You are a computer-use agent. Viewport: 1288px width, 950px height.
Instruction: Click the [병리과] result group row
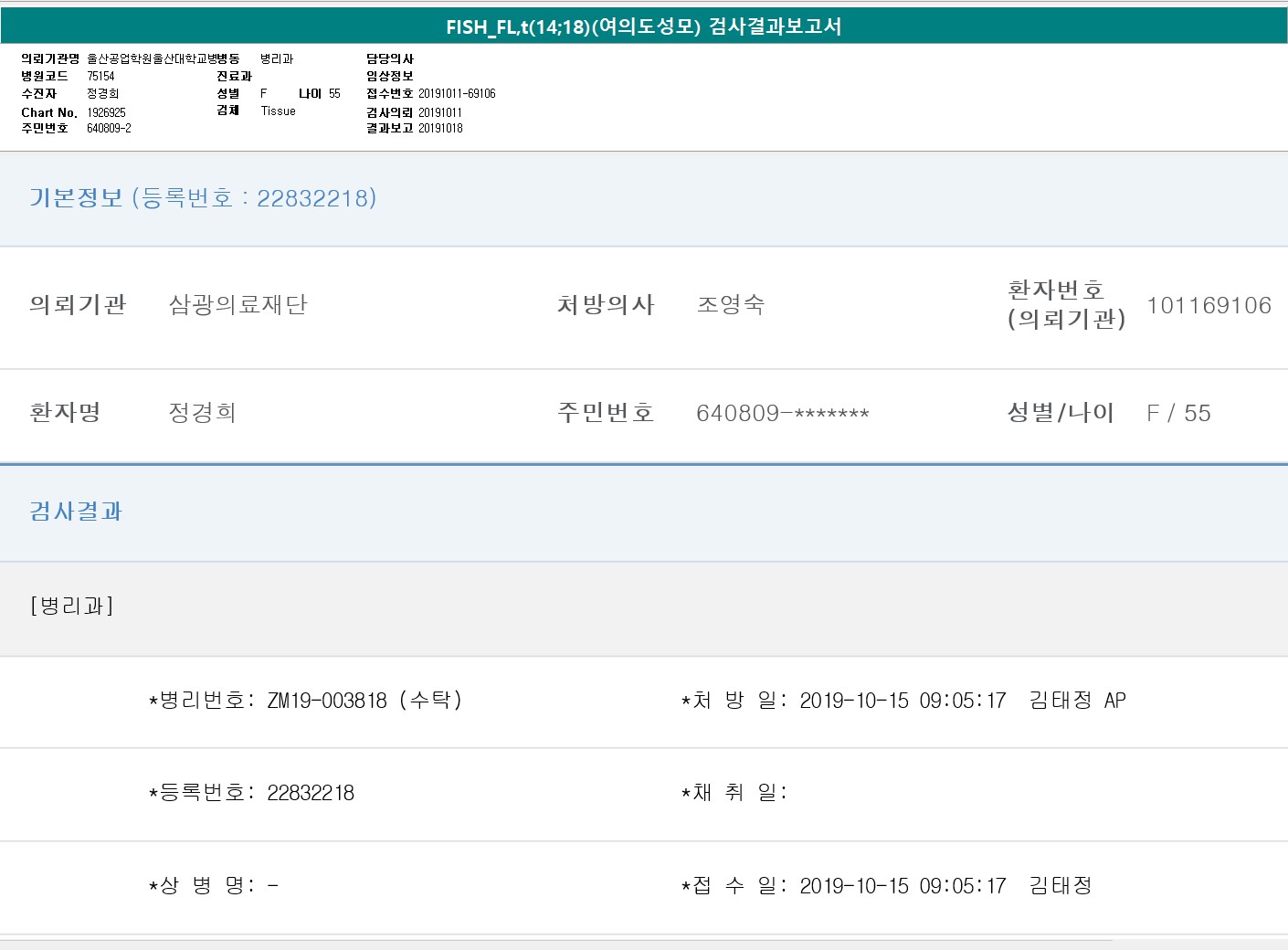pos(72,607)
